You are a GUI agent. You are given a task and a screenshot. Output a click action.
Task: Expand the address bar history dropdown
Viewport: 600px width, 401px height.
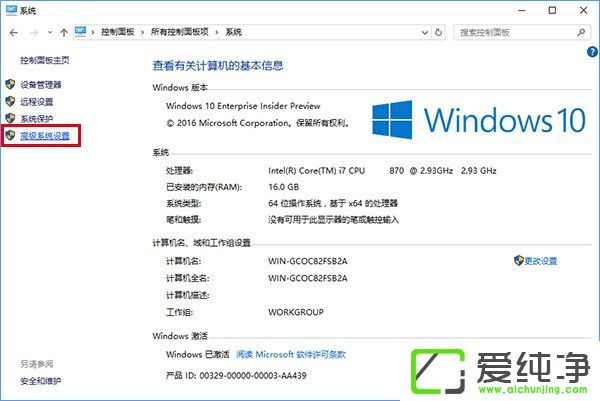[424, 33]
